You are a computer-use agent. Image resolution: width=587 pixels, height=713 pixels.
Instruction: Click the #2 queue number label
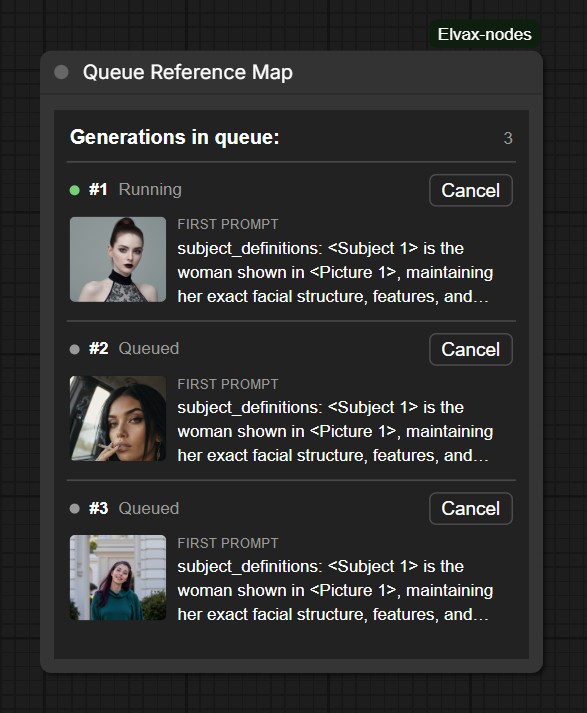(98, 348)
